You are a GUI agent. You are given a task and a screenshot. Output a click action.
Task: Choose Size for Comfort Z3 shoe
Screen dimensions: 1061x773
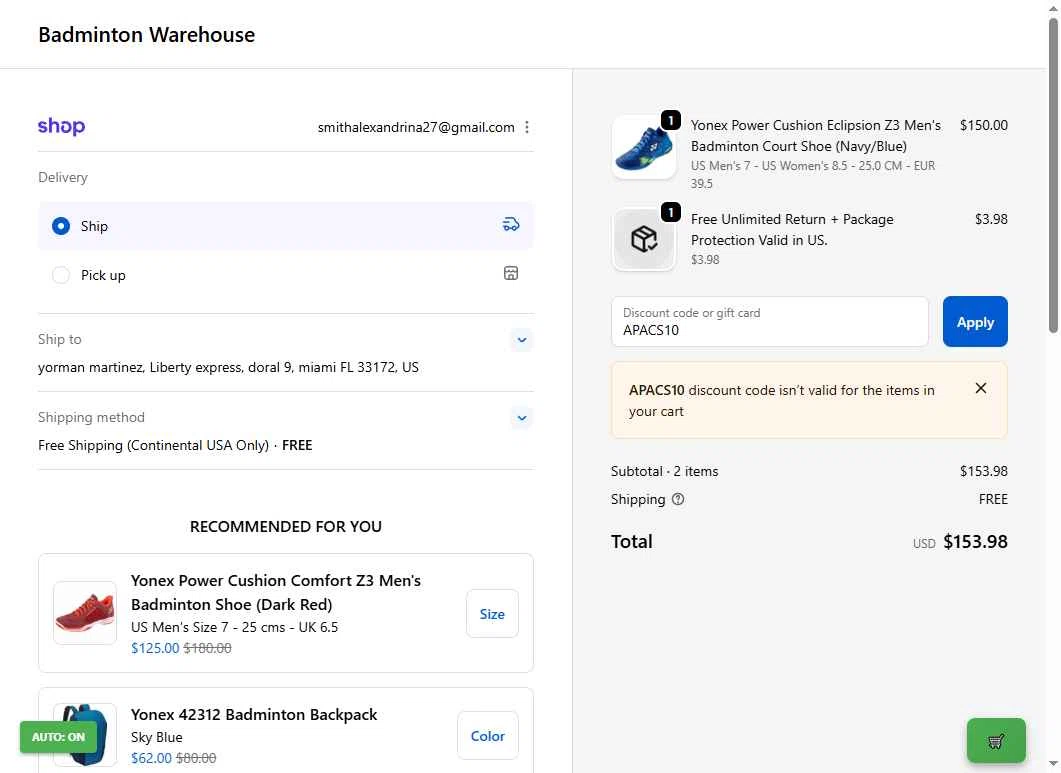click(x=492, y=614)
